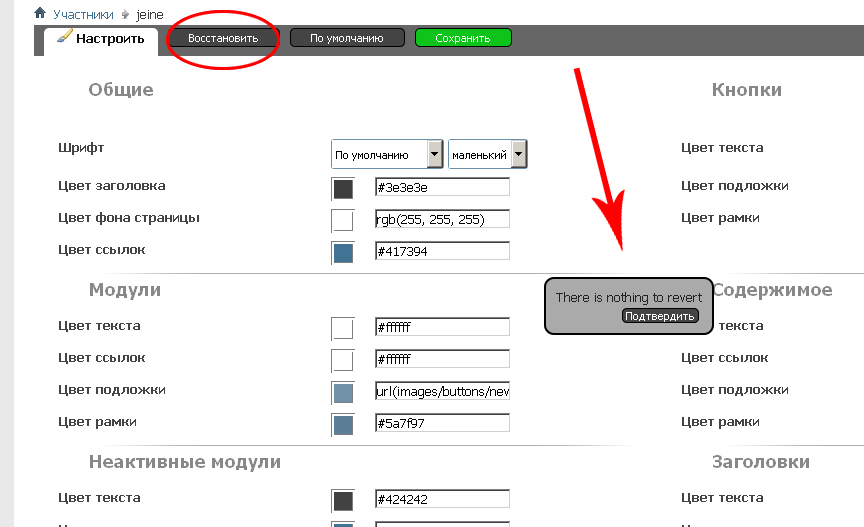
Task: Click the home icon in breadcrumb
Action: click(40, 13)
